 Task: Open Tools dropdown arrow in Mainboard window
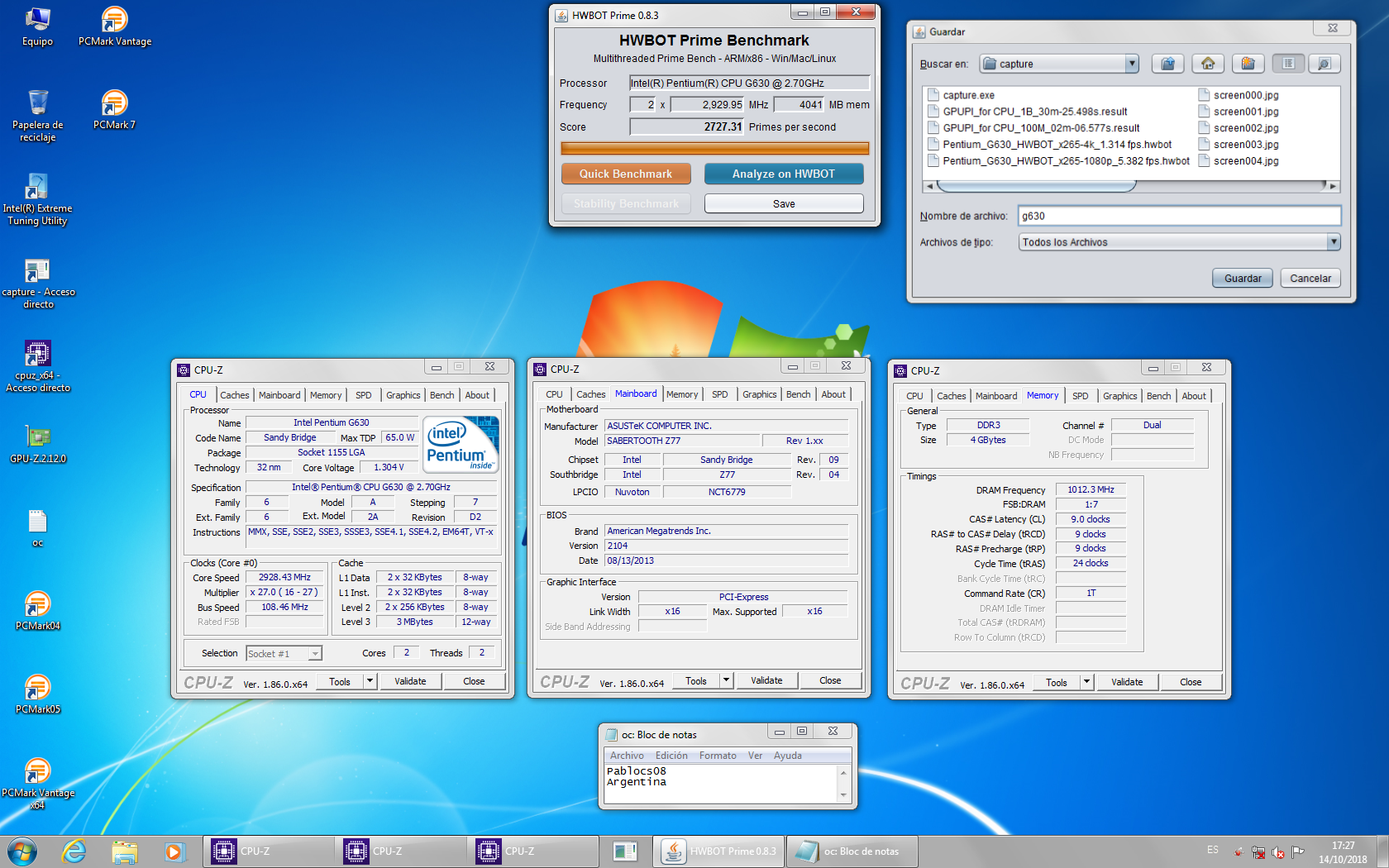[727, 680]
